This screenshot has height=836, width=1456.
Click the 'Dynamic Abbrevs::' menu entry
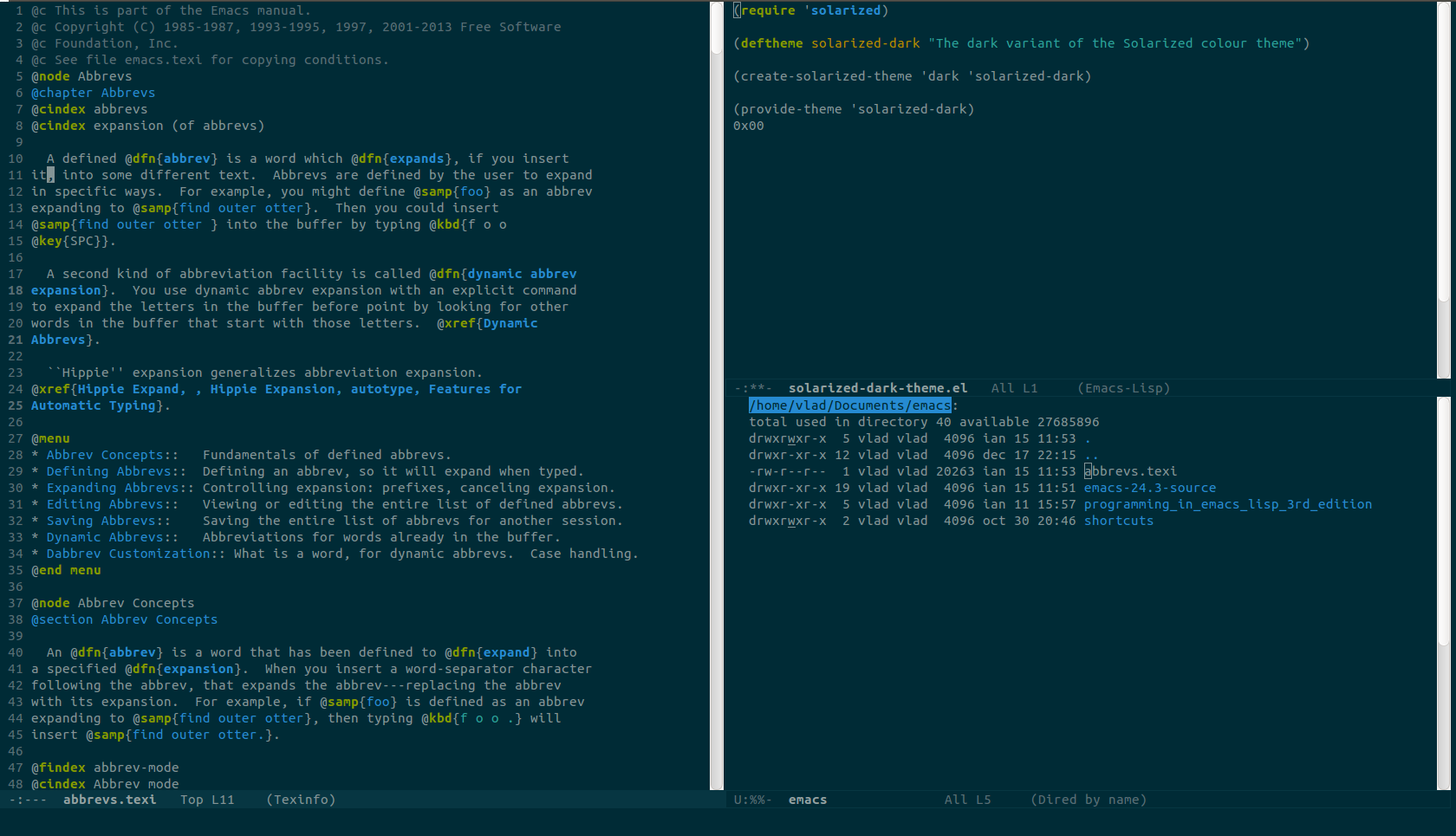113,537
